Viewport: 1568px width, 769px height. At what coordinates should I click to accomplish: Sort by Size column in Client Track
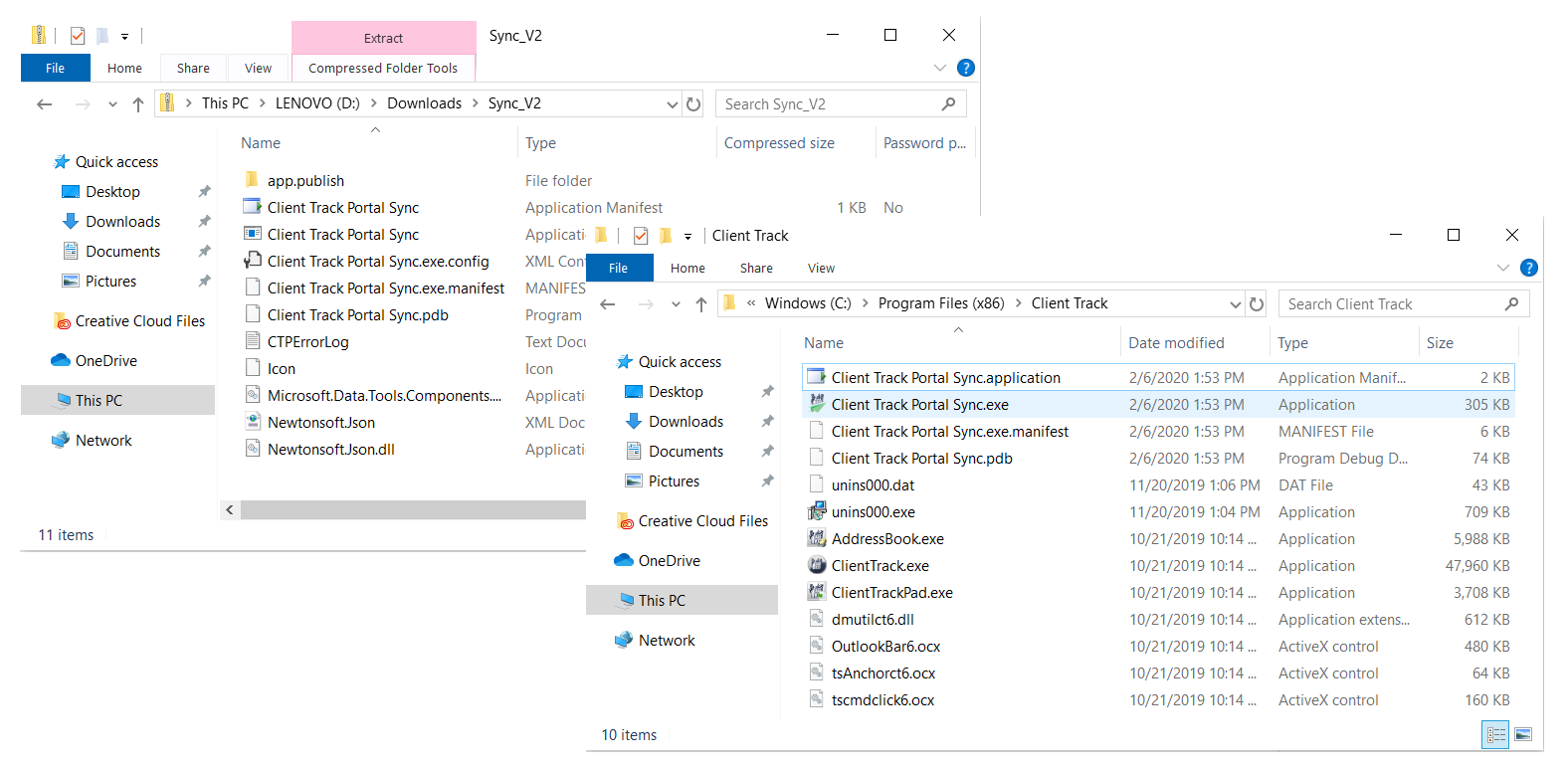click(1440, 343)
